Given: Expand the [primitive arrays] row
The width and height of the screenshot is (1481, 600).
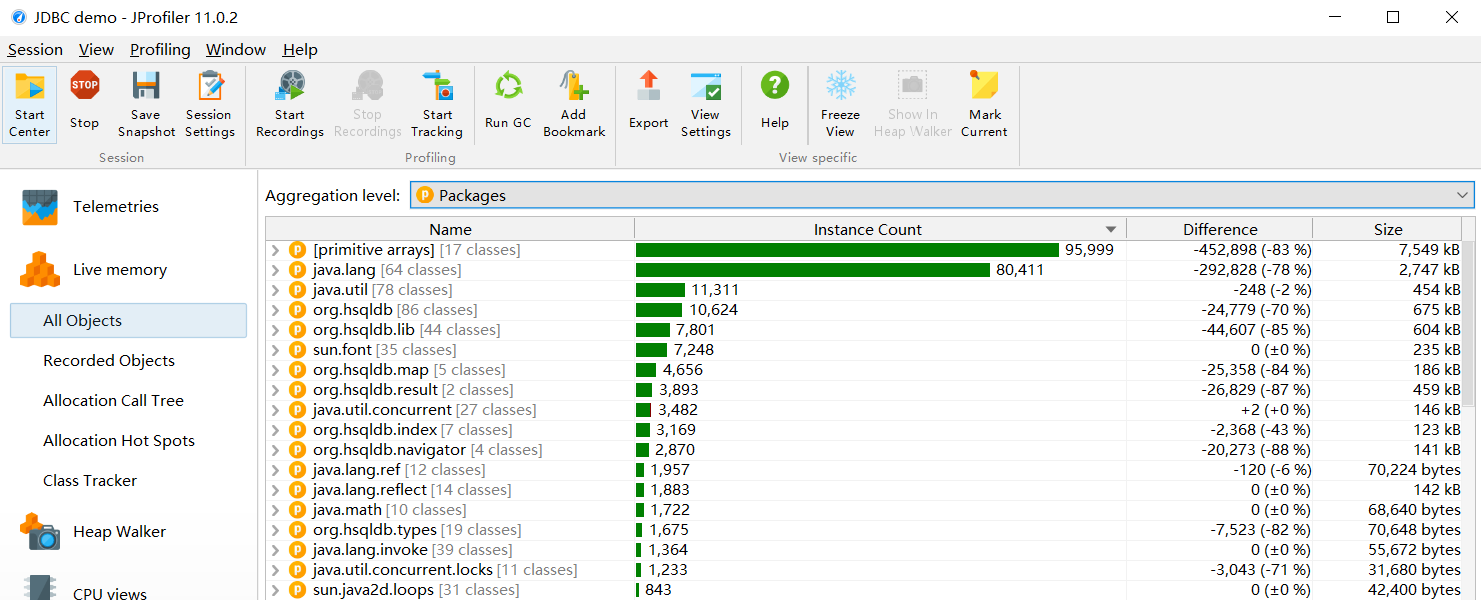Looking at the screenshot, I should tap(276, 250).
